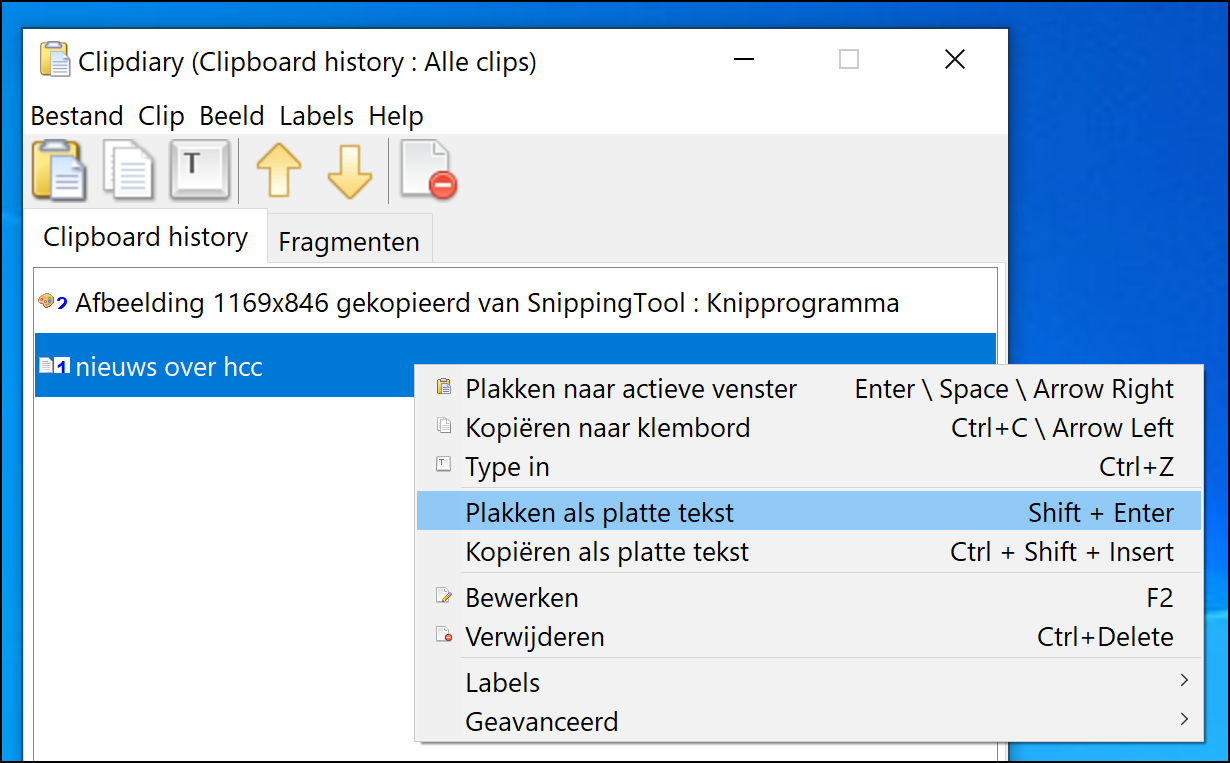The width and height of the screenshot is (1230, 763).
Task: Select the Afbeelding 1169x846 clip entry
Action: point(486,302)
